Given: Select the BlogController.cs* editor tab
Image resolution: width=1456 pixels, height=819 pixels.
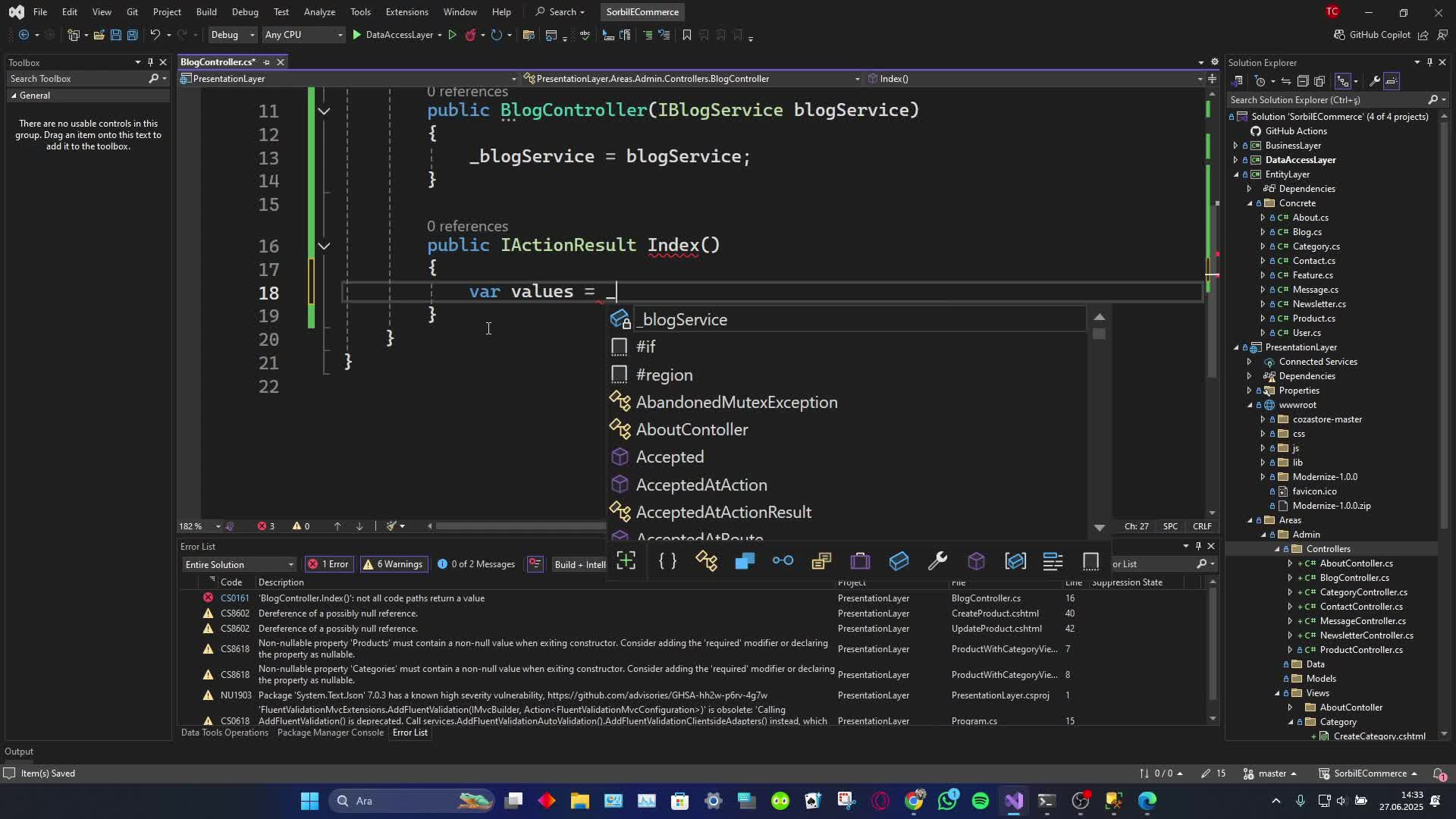Looking at the screenshot, I should point(218,62).
